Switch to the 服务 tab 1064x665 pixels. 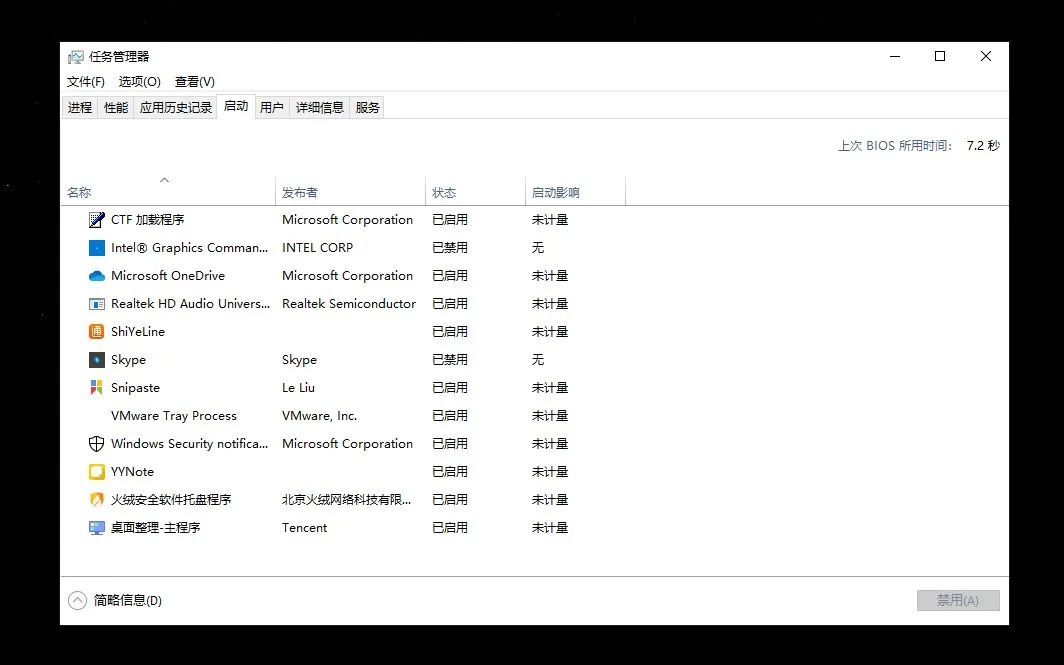pyautogui.click(x=367, y=107)
